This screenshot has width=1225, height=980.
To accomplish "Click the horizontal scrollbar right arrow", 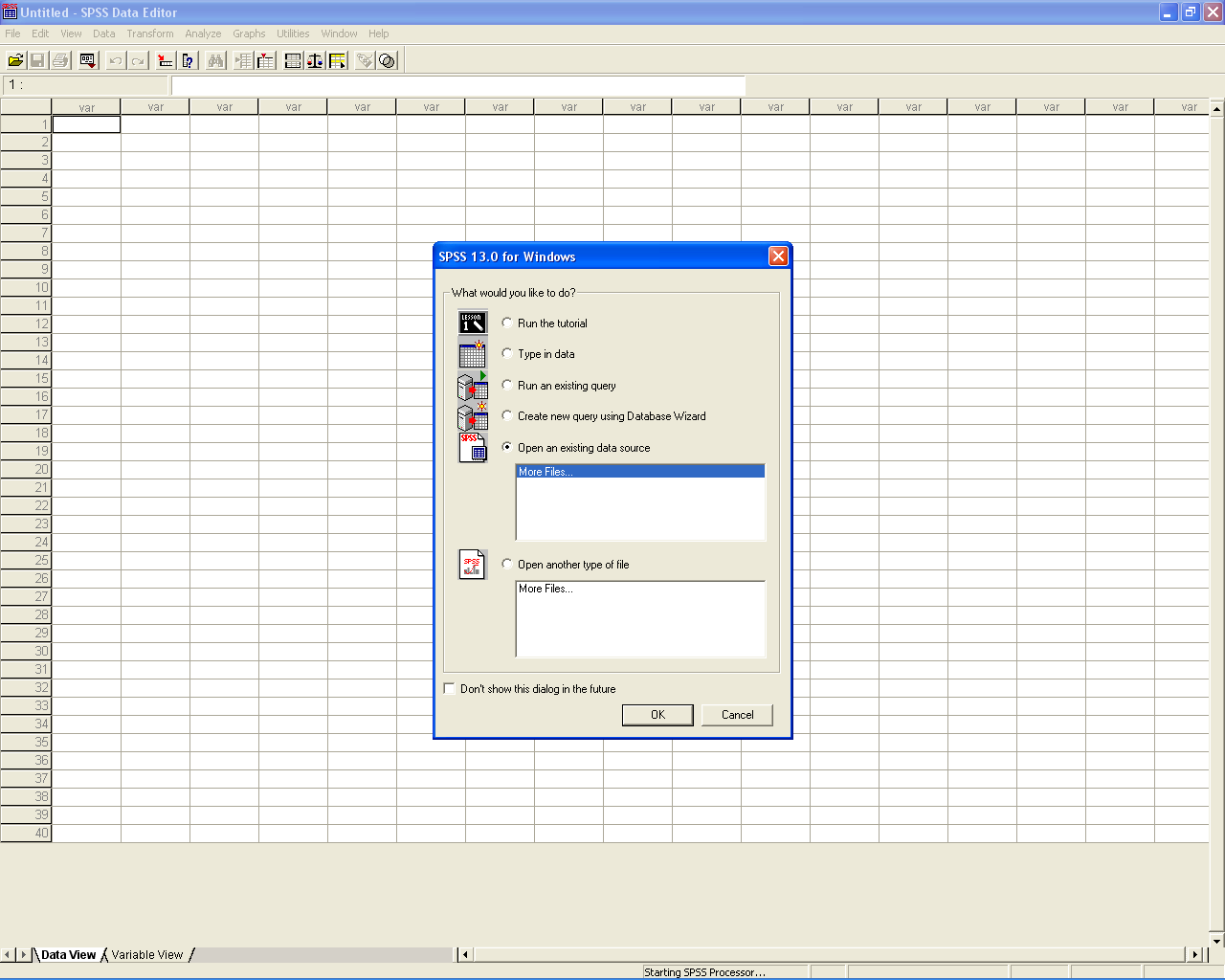I will pyautogui.click(x=1194, y=954).
